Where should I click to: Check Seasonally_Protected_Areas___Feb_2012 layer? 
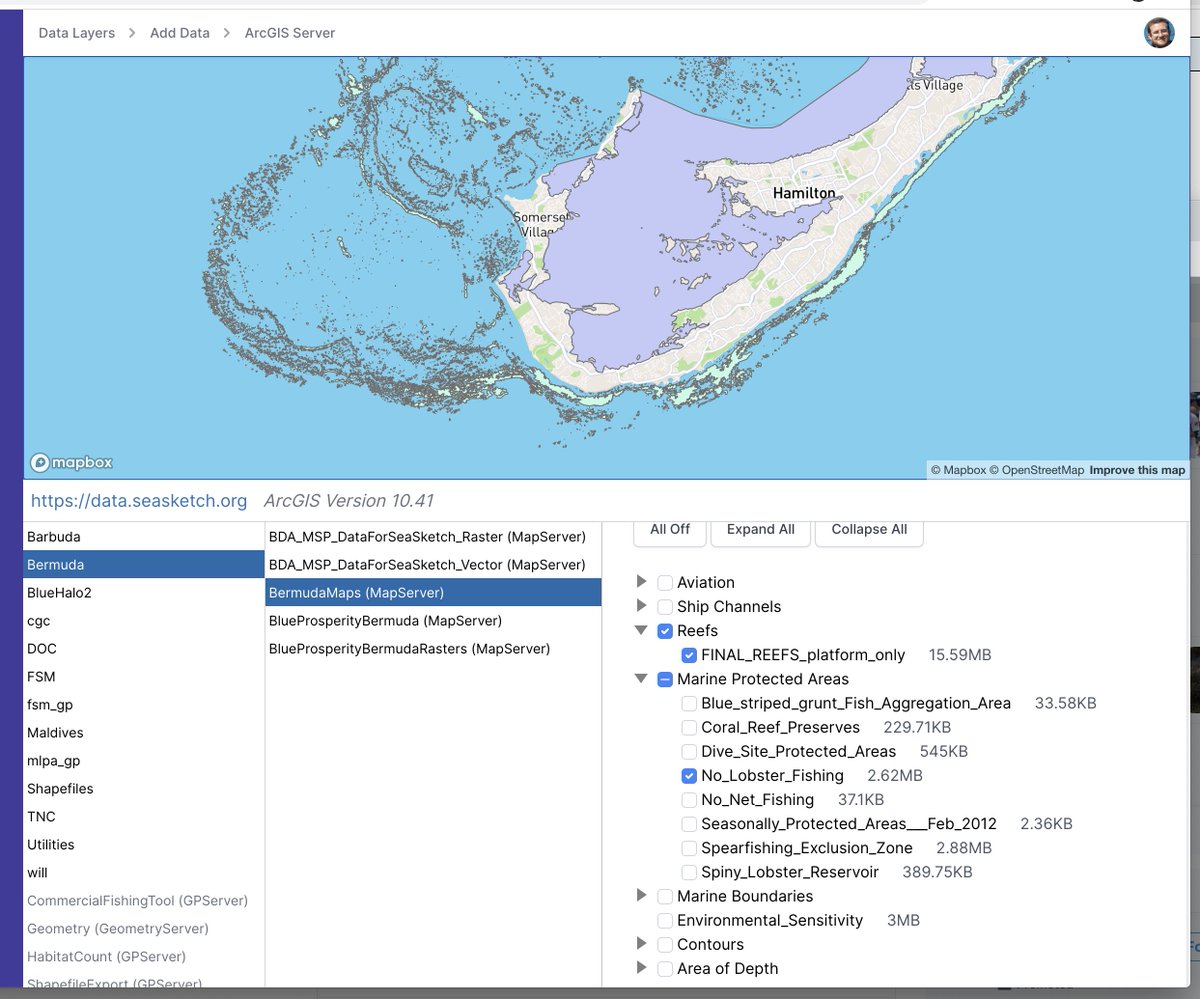(689, 824)
